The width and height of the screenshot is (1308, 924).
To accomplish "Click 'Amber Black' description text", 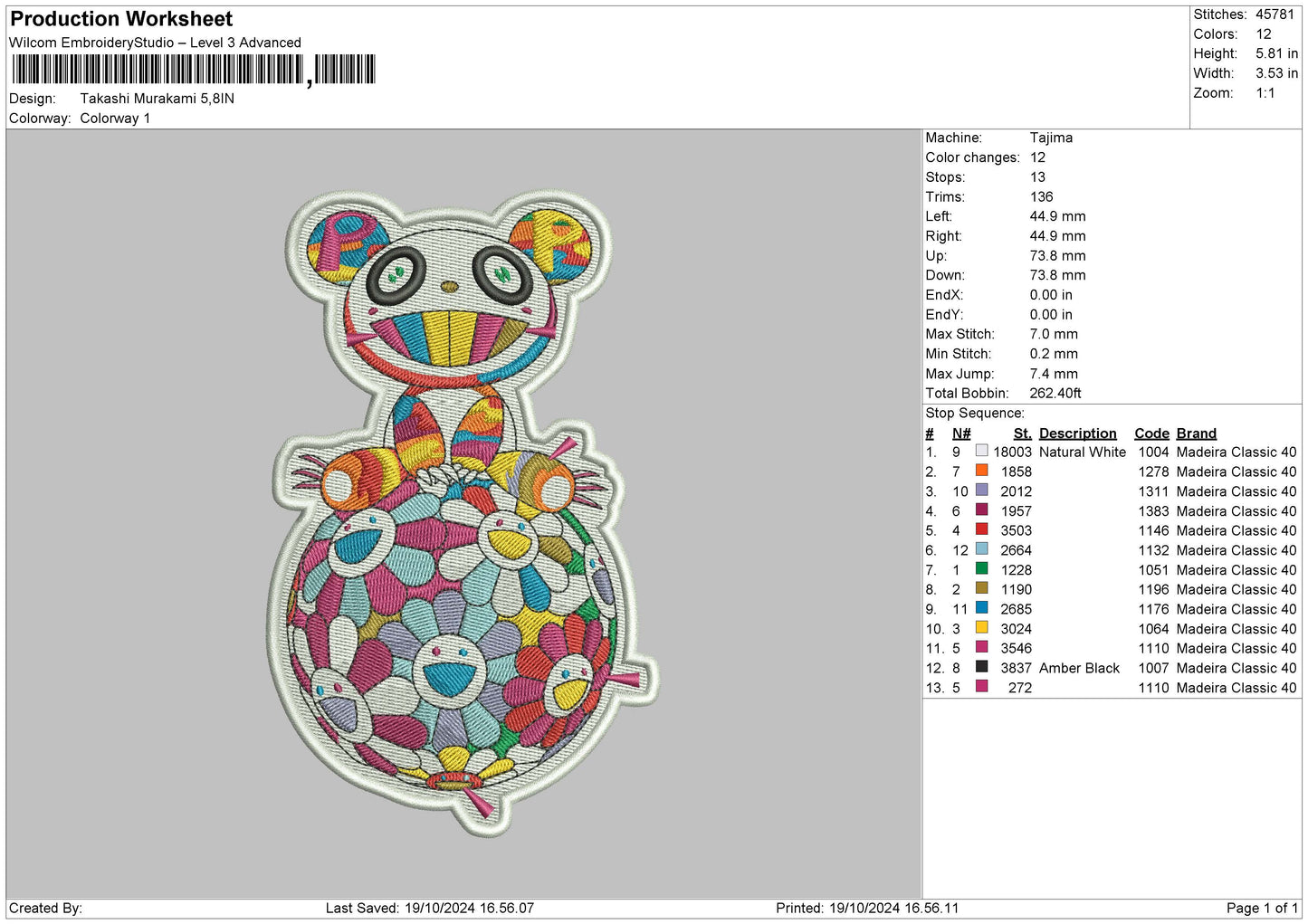I will coord(1079,668).
